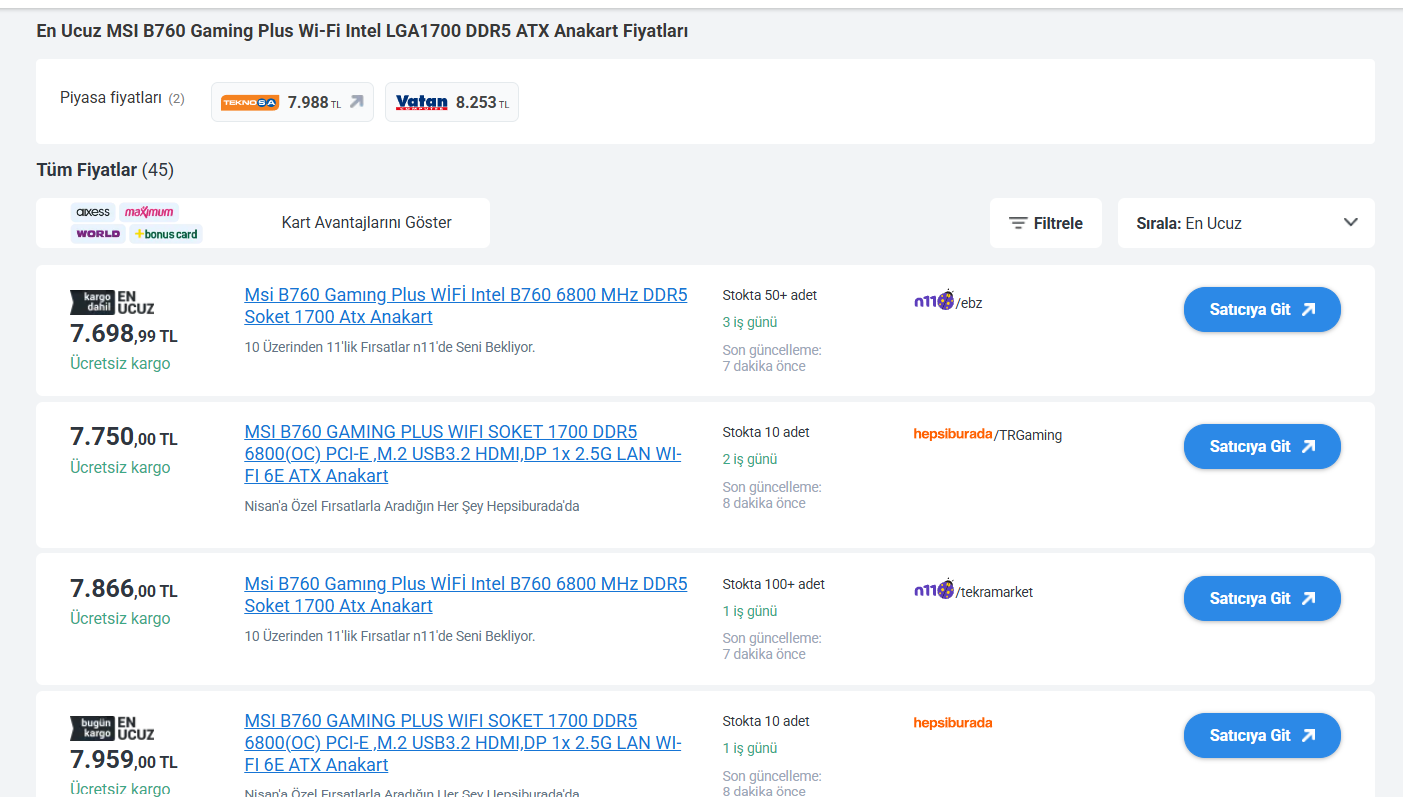Click the 7.866,00 TL price
The image size is (1403, 797).
(124, 589)
